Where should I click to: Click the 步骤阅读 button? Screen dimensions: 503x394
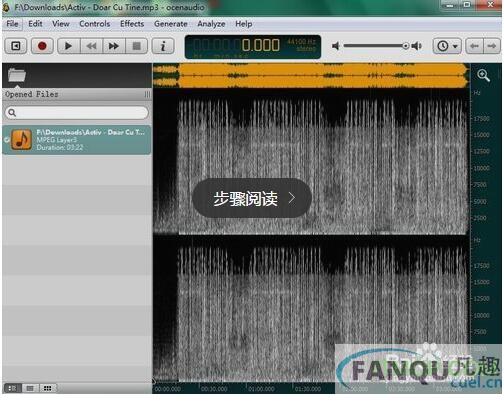tap(252, 198)
